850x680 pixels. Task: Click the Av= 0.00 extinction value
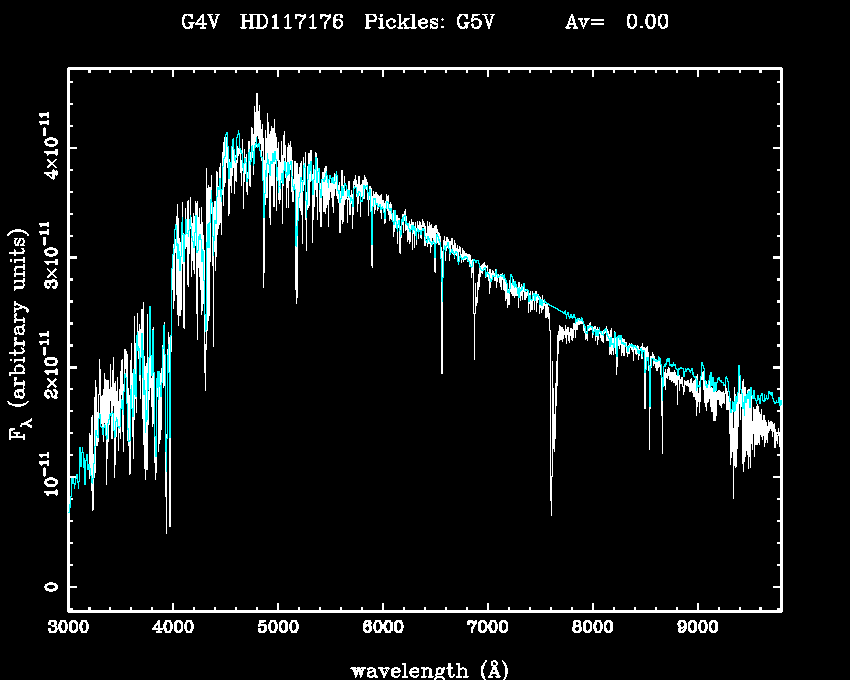(616, 22)
